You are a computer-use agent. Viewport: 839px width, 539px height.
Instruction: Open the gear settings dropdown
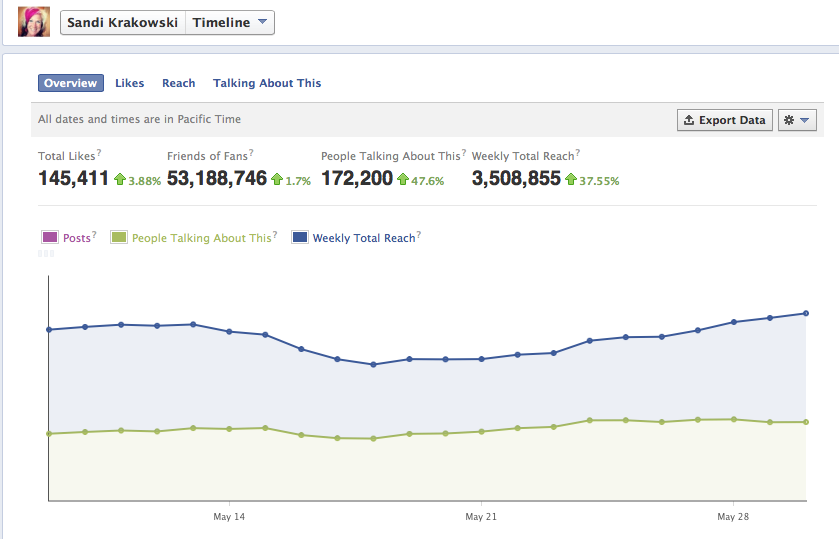pyautogui.click(x=797, y=120)
